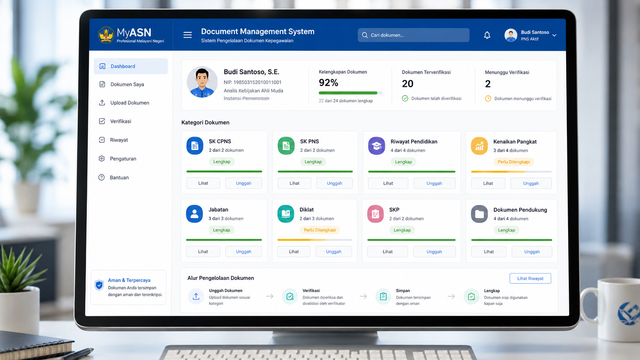The height and width of the screenshot is (360, 640).
Task: Click Lihat on Kenaikan Pangkat card
Action: click(x=488, y=183)
